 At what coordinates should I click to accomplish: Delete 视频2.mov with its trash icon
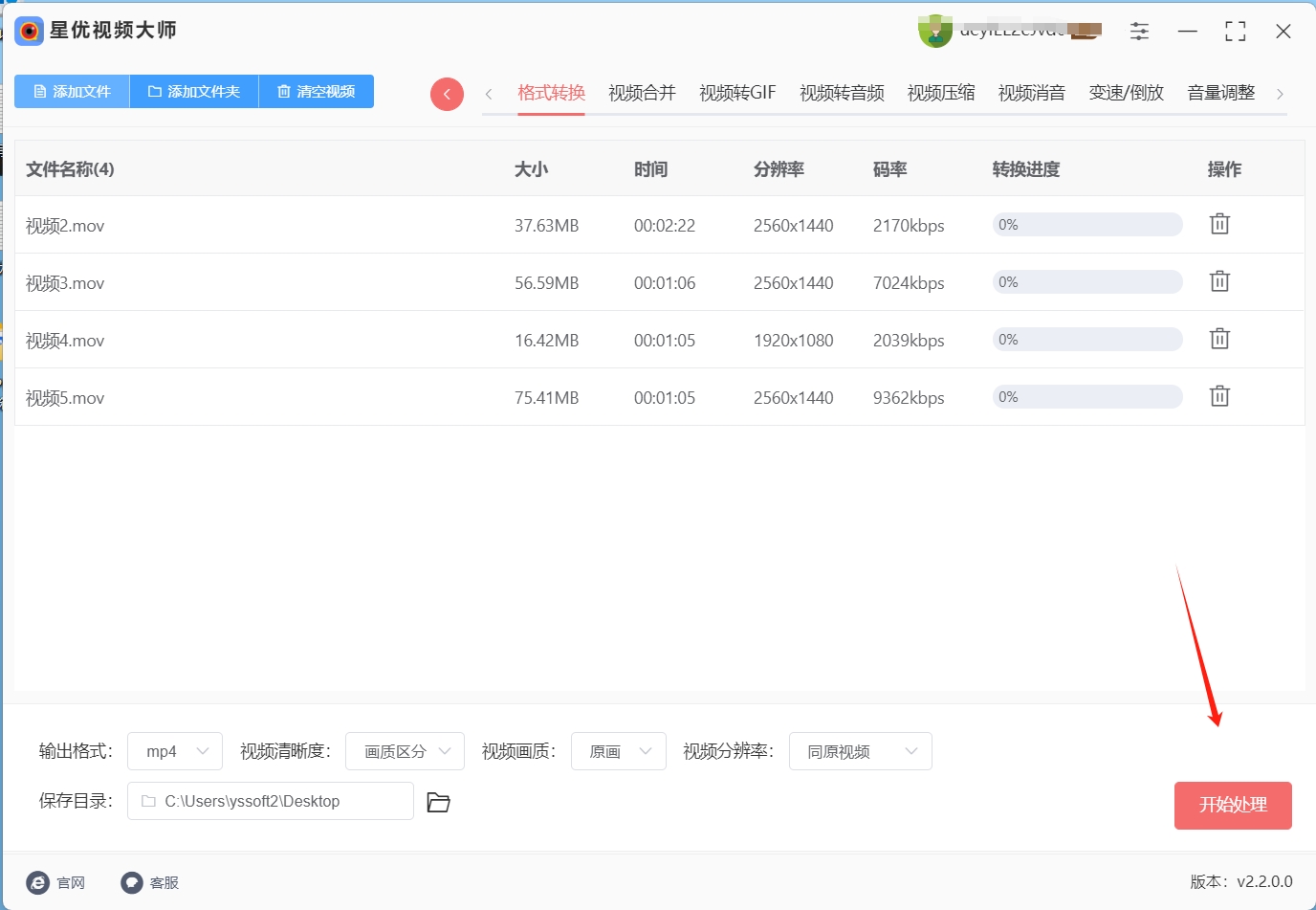click(x=1219, y=224)
